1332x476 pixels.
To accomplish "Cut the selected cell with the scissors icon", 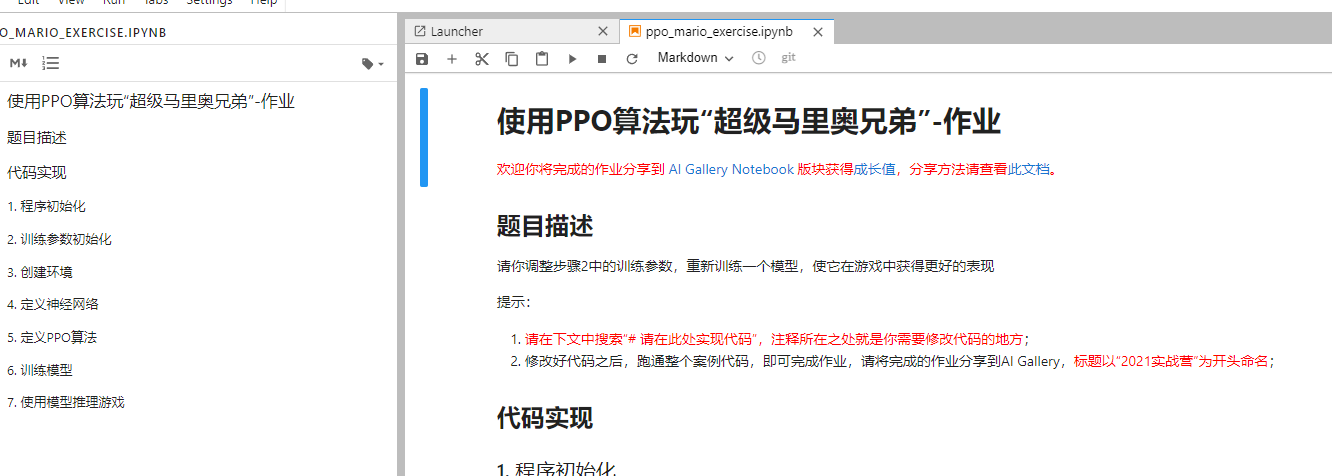I will [482, 59].
